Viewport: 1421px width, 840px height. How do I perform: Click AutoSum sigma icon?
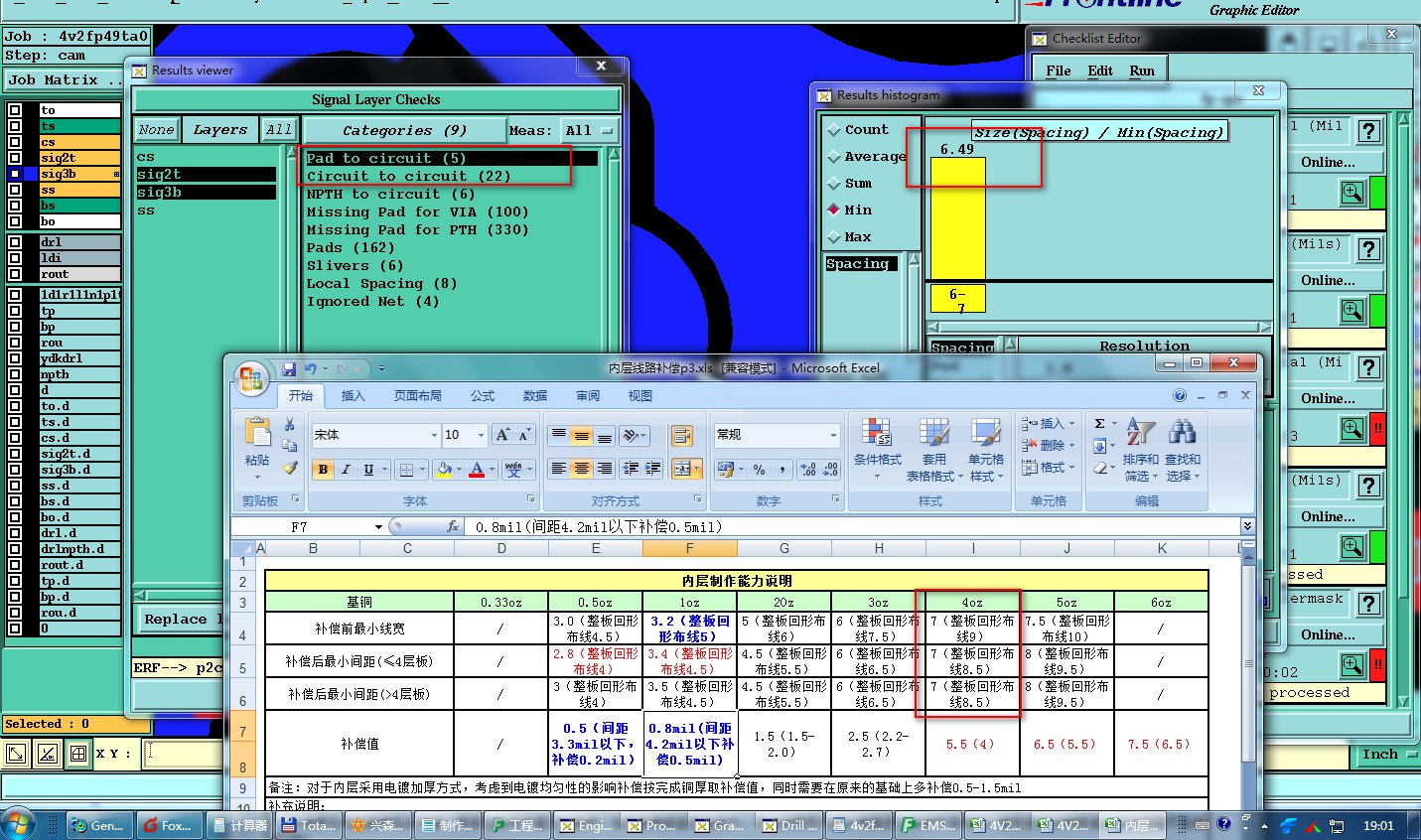point(1100,424)
